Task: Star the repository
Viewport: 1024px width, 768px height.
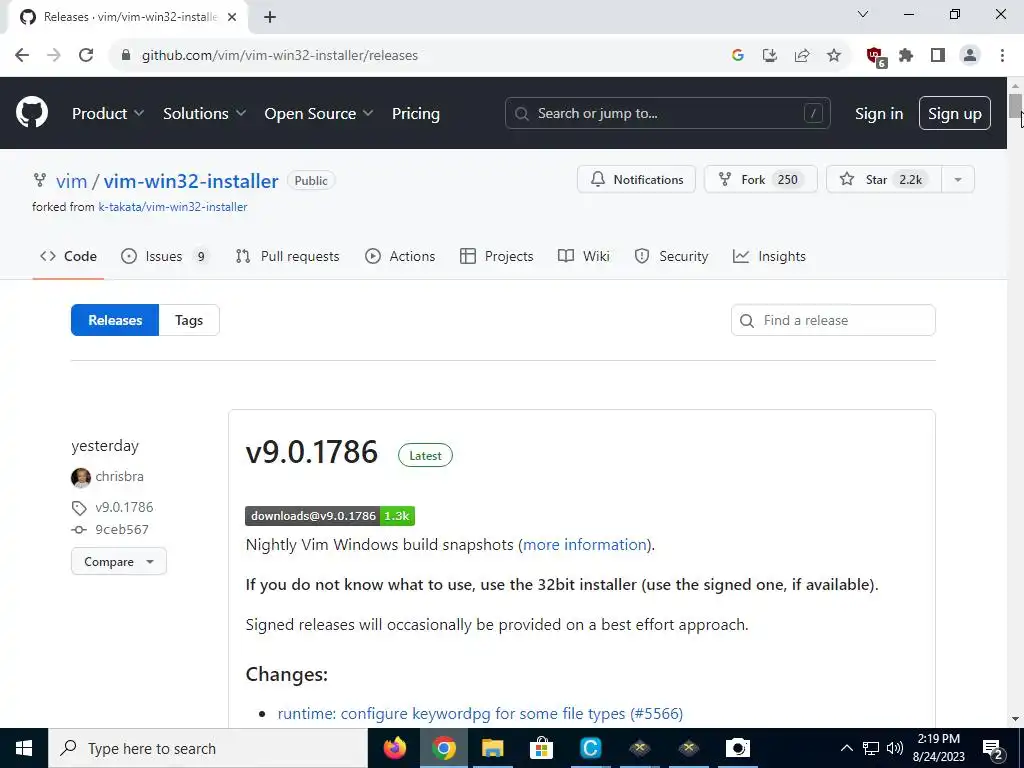Action: [x=884, y=180]
